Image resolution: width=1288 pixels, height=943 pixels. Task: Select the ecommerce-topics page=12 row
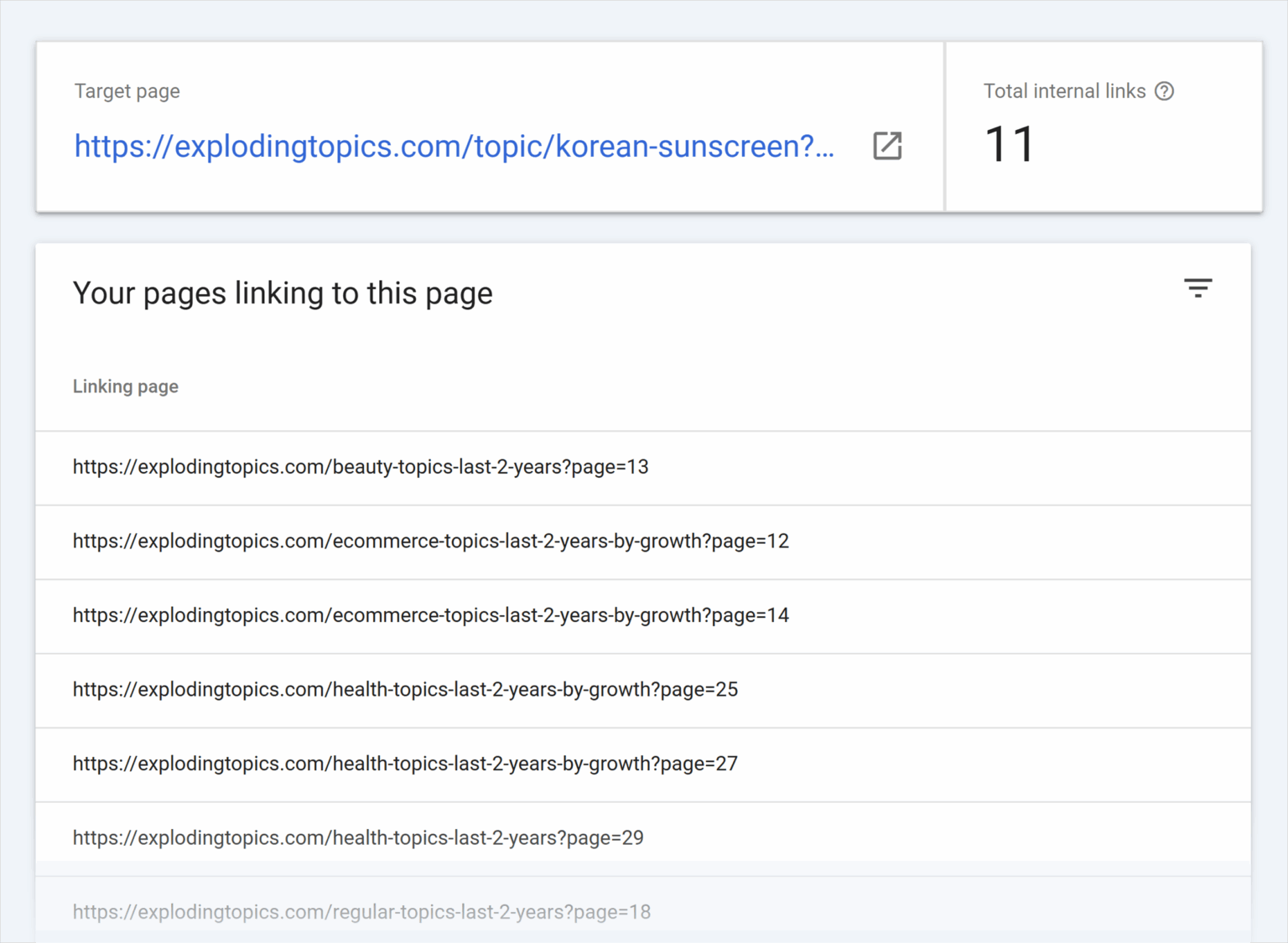pyautogui.click(x=430, y=541)
